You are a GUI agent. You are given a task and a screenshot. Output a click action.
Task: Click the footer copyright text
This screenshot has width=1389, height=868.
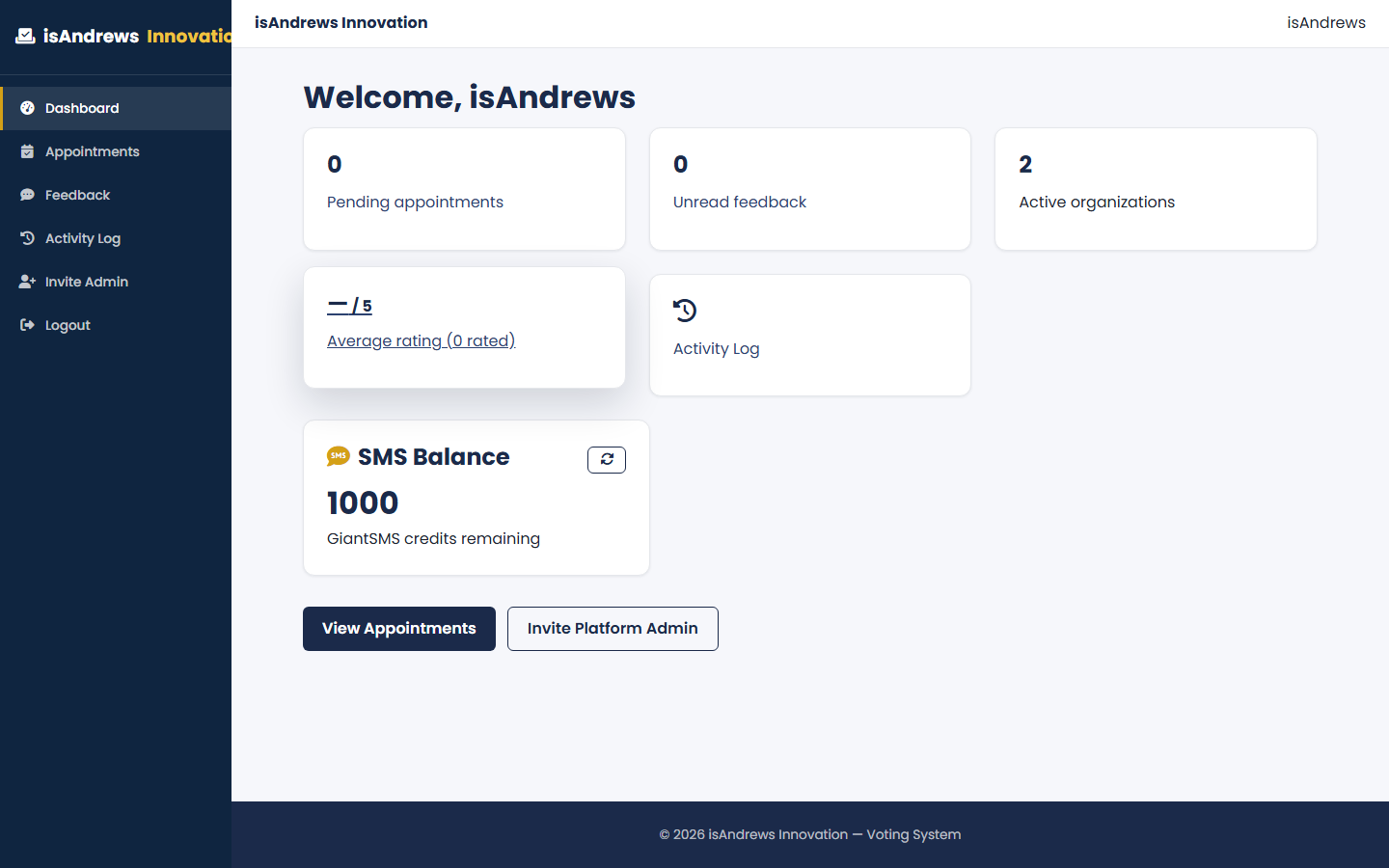click(810, 834)
